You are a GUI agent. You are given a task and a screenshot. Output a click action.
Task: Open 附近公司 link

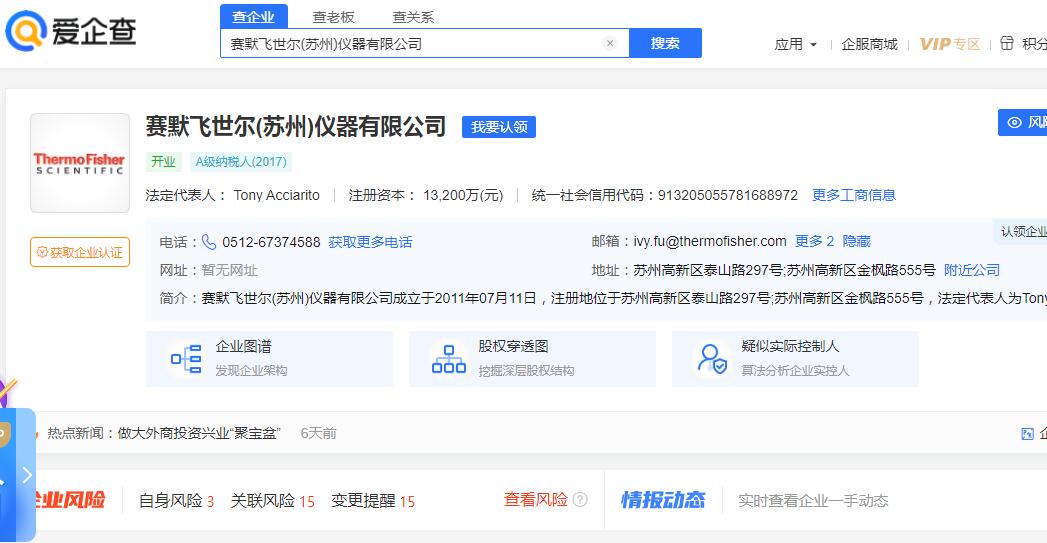(x=972, y=270)
